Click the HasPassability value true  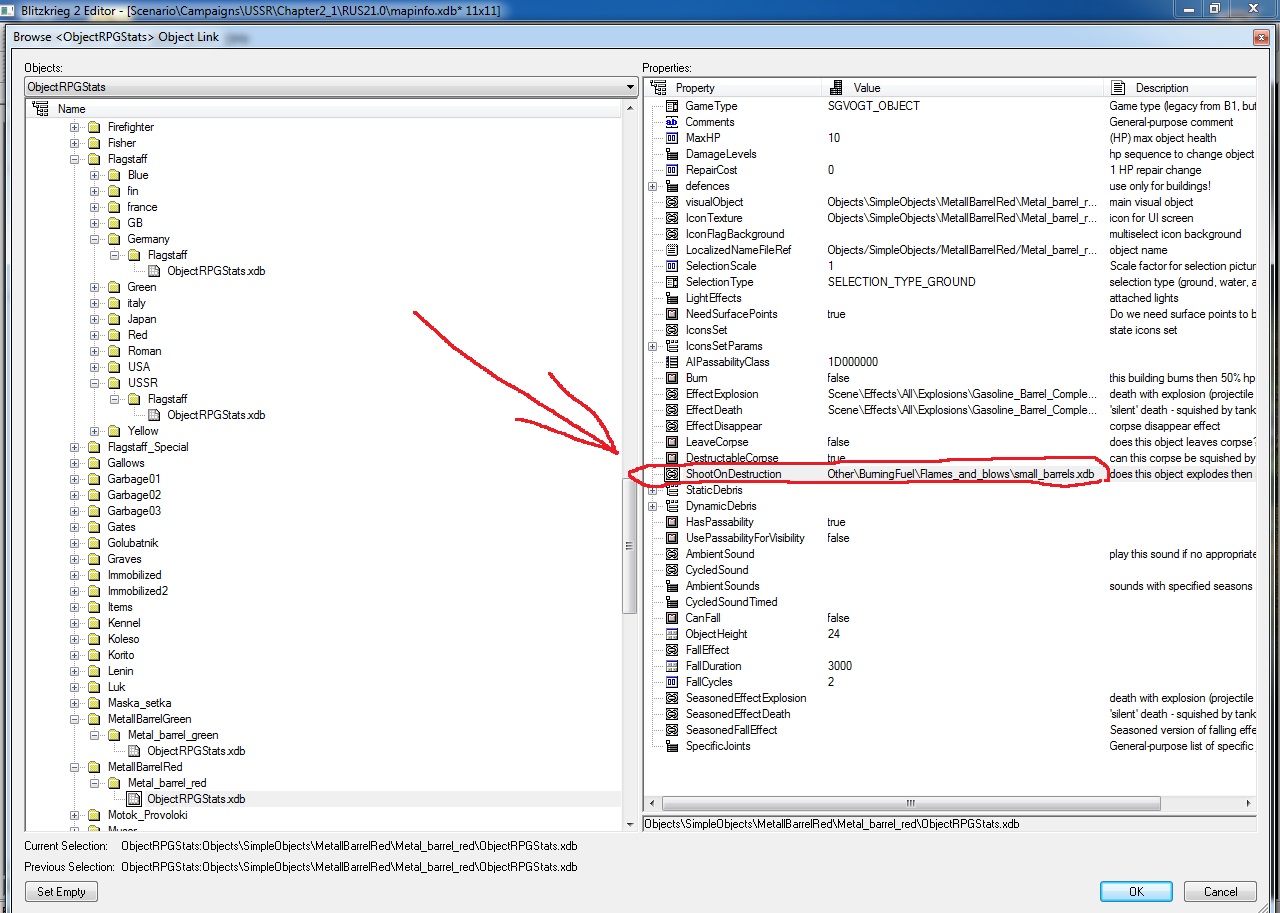tap(836, 522)
